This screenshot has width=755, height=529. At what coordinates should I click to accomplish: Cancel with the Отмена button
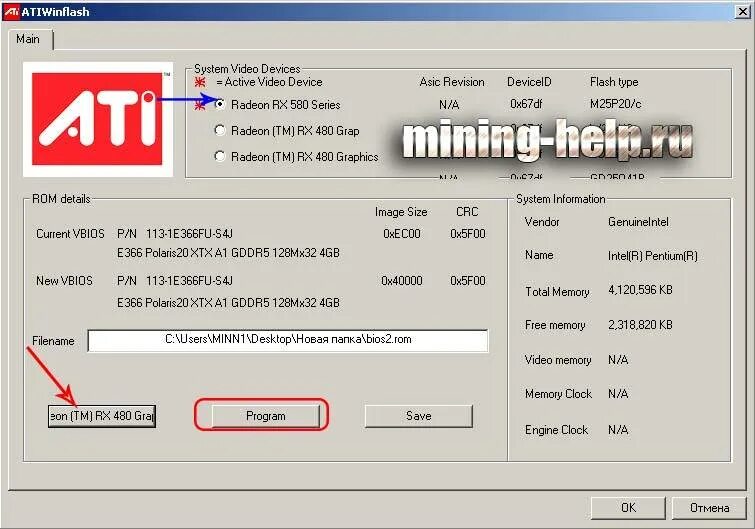(709, 507)
